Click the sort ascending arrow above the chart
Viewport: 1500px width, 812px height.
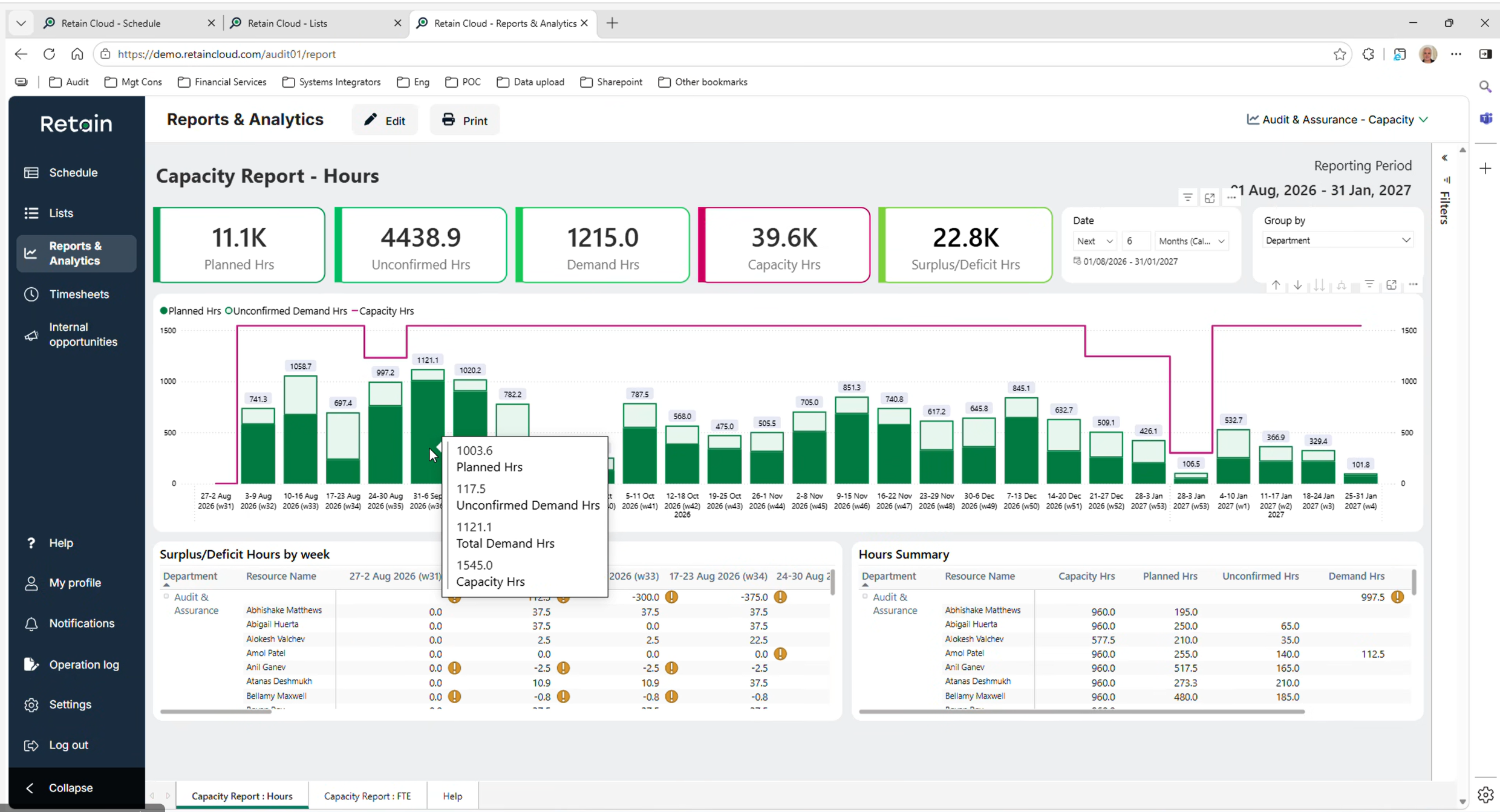tap(1276, 285)
